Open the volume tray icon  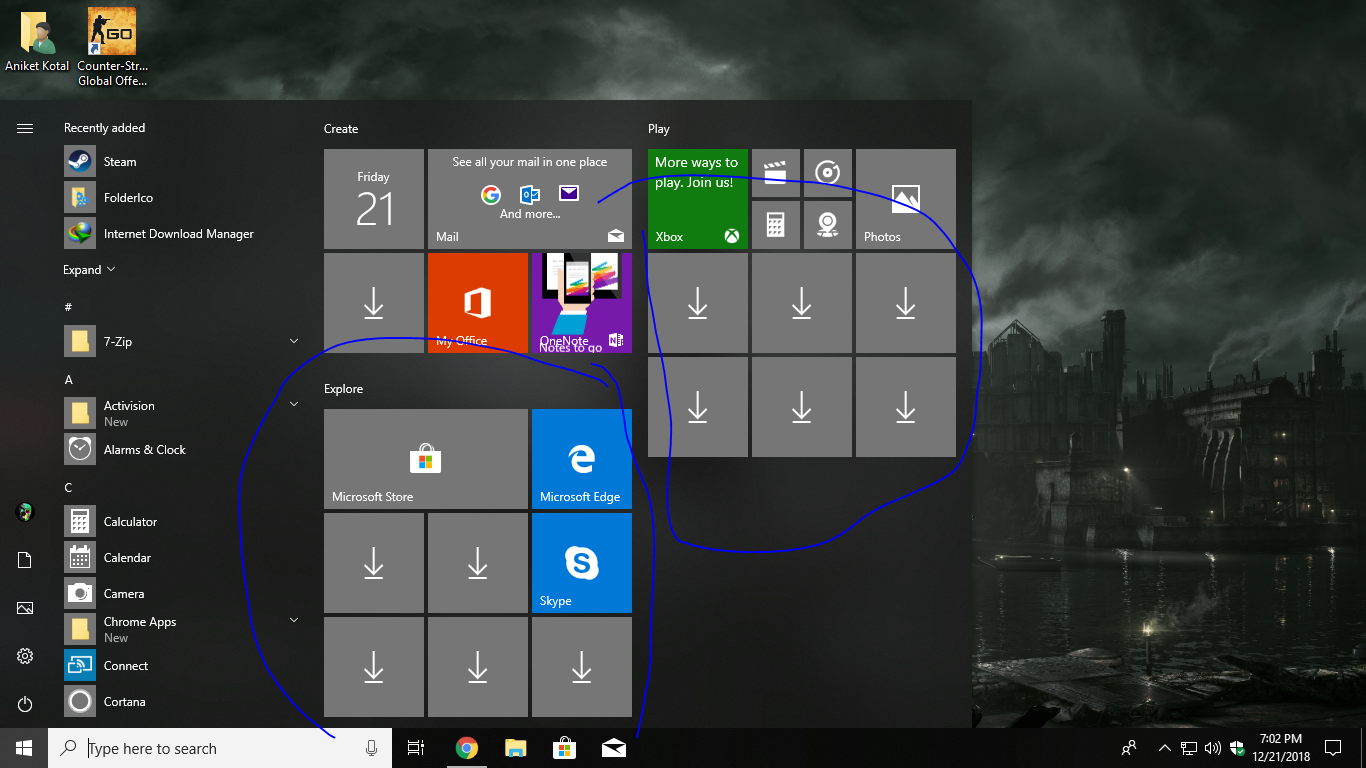click(1213, 748)
